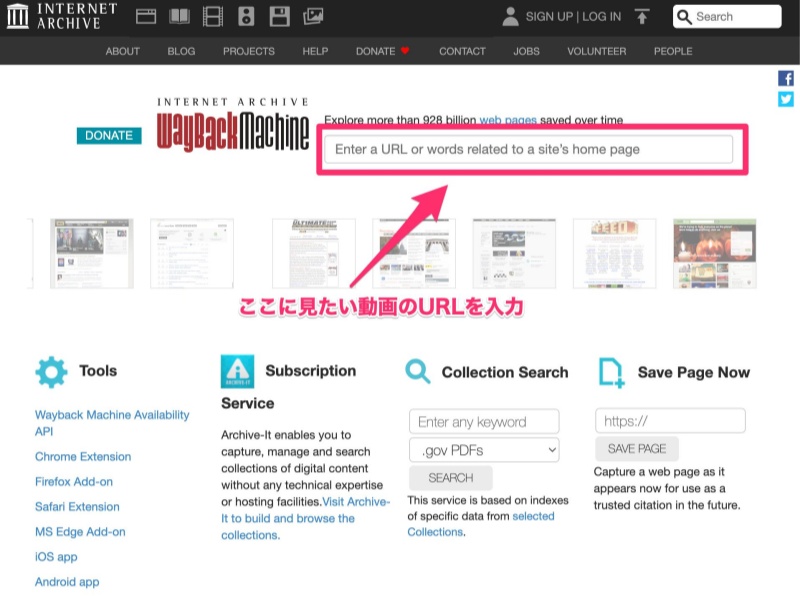Image resolution: width=800 pixels, height=614 pixels.
Task: Share the page via the Twitter icon
Action: point(786,99)
